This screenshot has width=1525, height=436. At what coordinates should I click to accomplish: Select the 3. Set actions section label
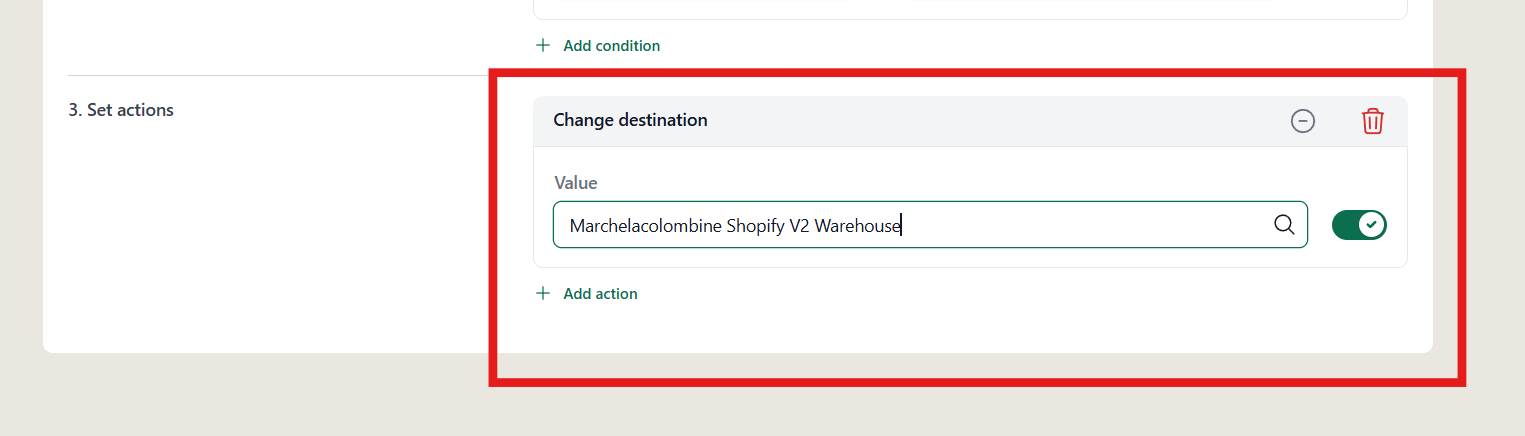pos(121,110)
